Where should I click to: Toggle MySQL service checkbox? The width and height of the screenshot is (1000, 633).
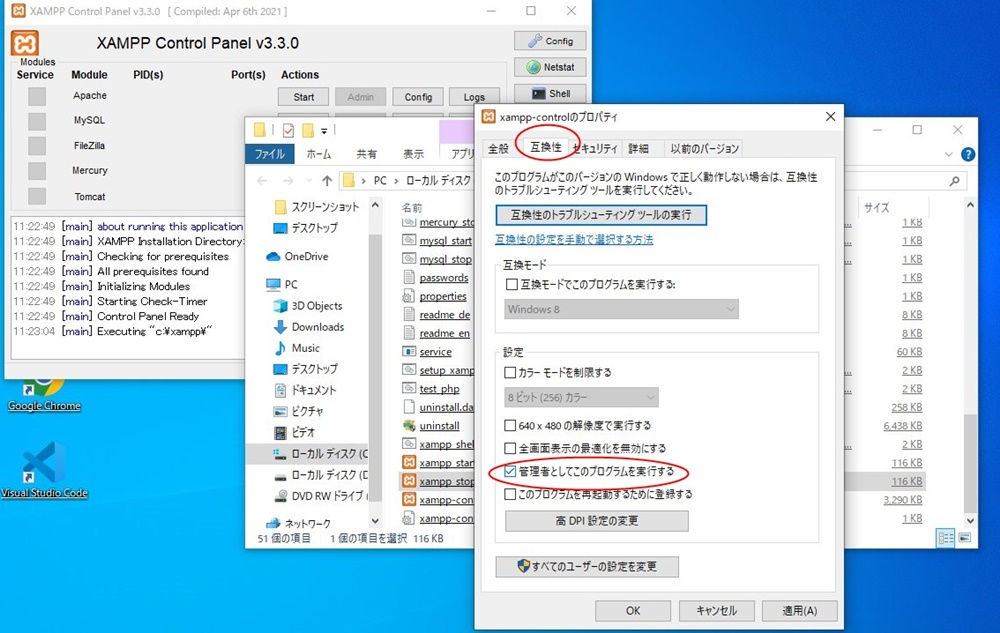[x=37, y=121]
